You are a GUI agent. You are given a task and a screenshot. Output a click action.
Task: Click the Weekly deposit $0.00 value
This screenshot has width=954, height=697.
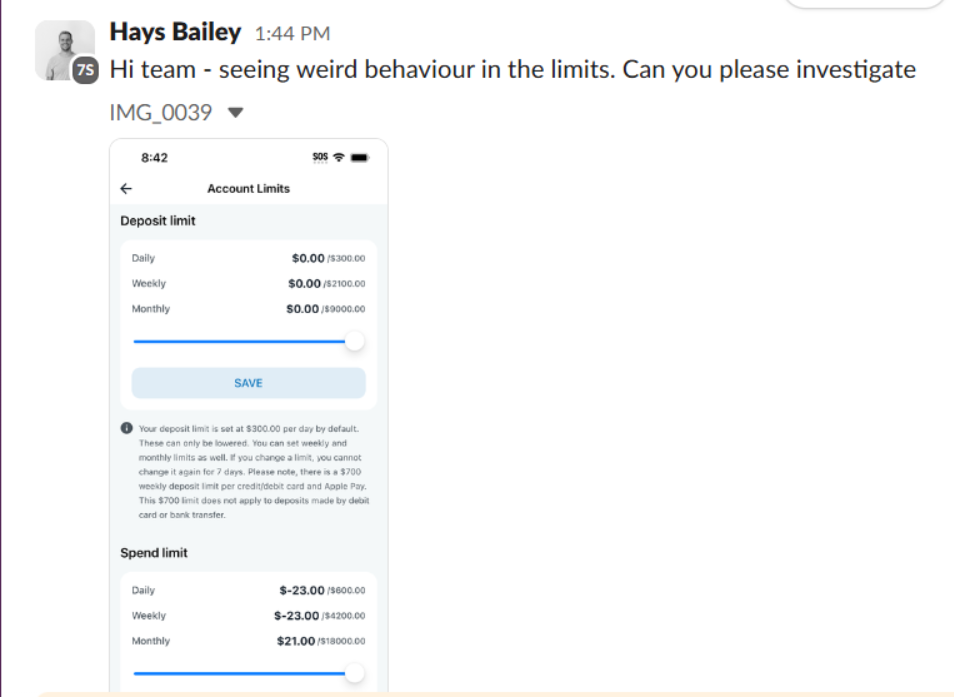[304, 283]
